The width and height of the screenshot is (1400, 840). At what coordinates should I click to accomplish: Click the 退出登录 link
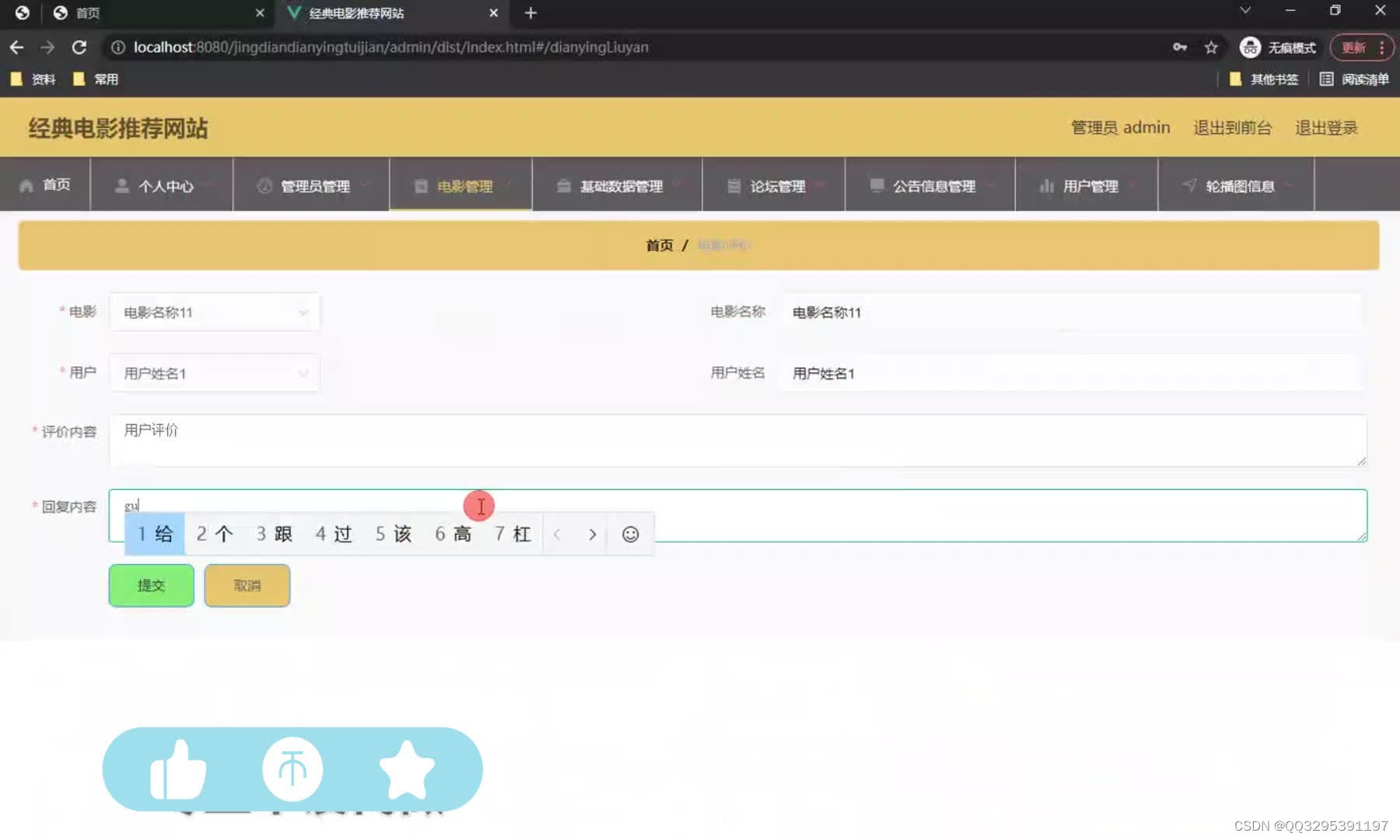(1326, 128)
